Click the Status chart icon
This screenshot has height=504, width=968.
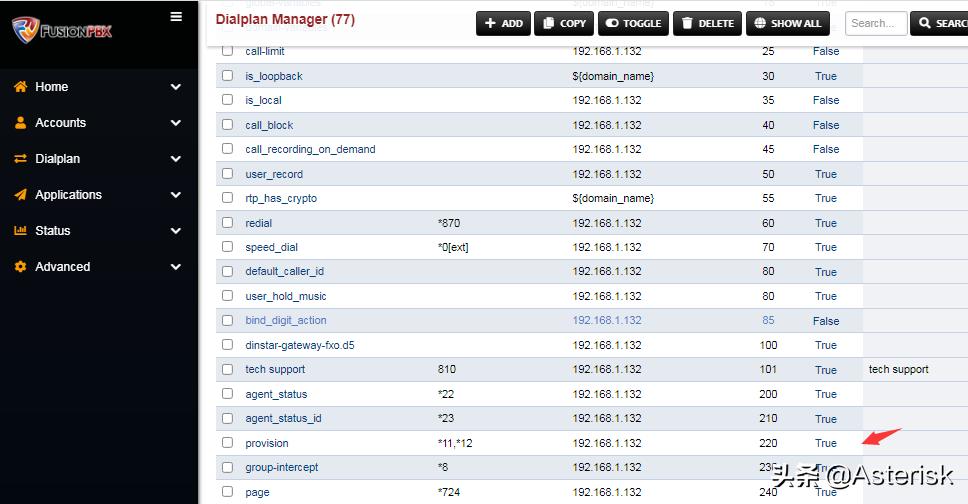coord(20,230)
